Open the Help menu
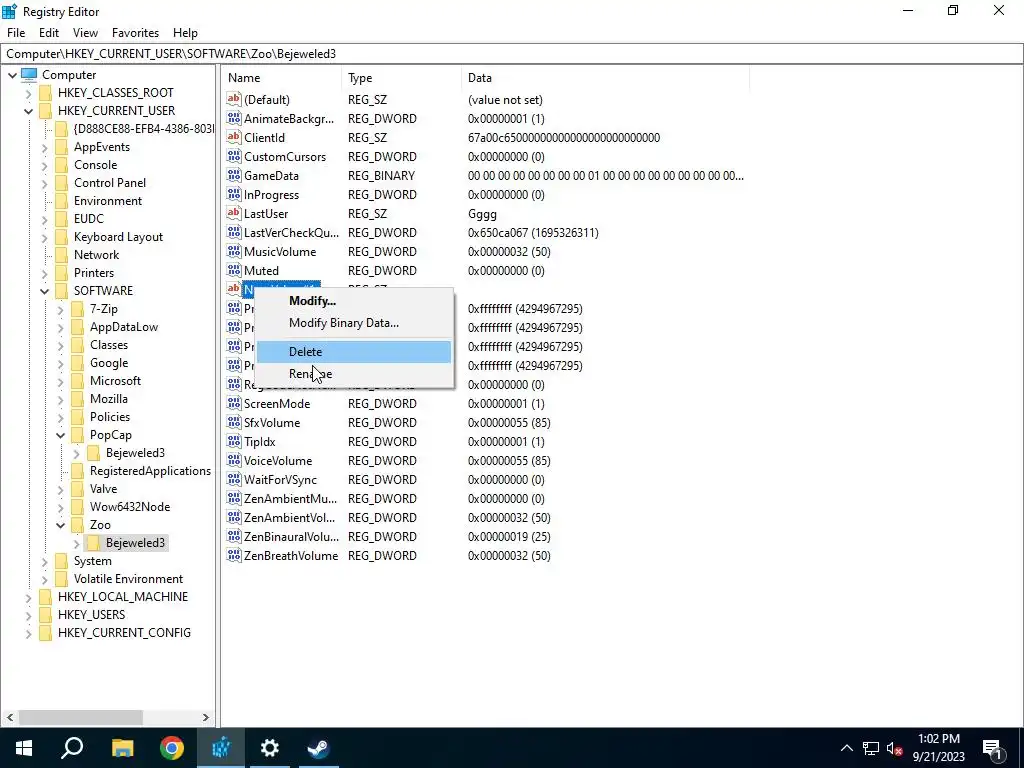 coord(185,33)
